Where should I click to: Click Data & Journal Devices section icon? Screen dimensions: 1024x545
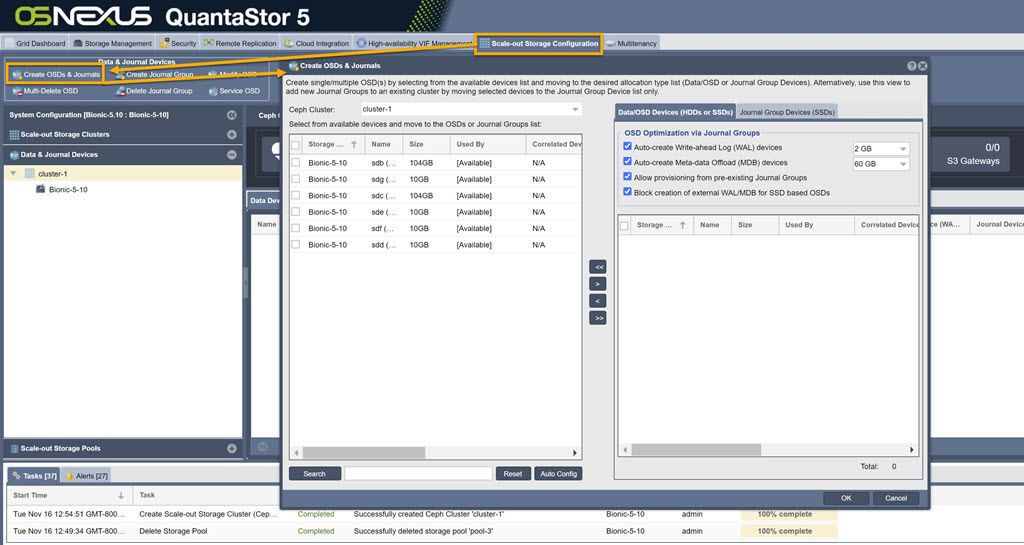click(x=14, y=155)
